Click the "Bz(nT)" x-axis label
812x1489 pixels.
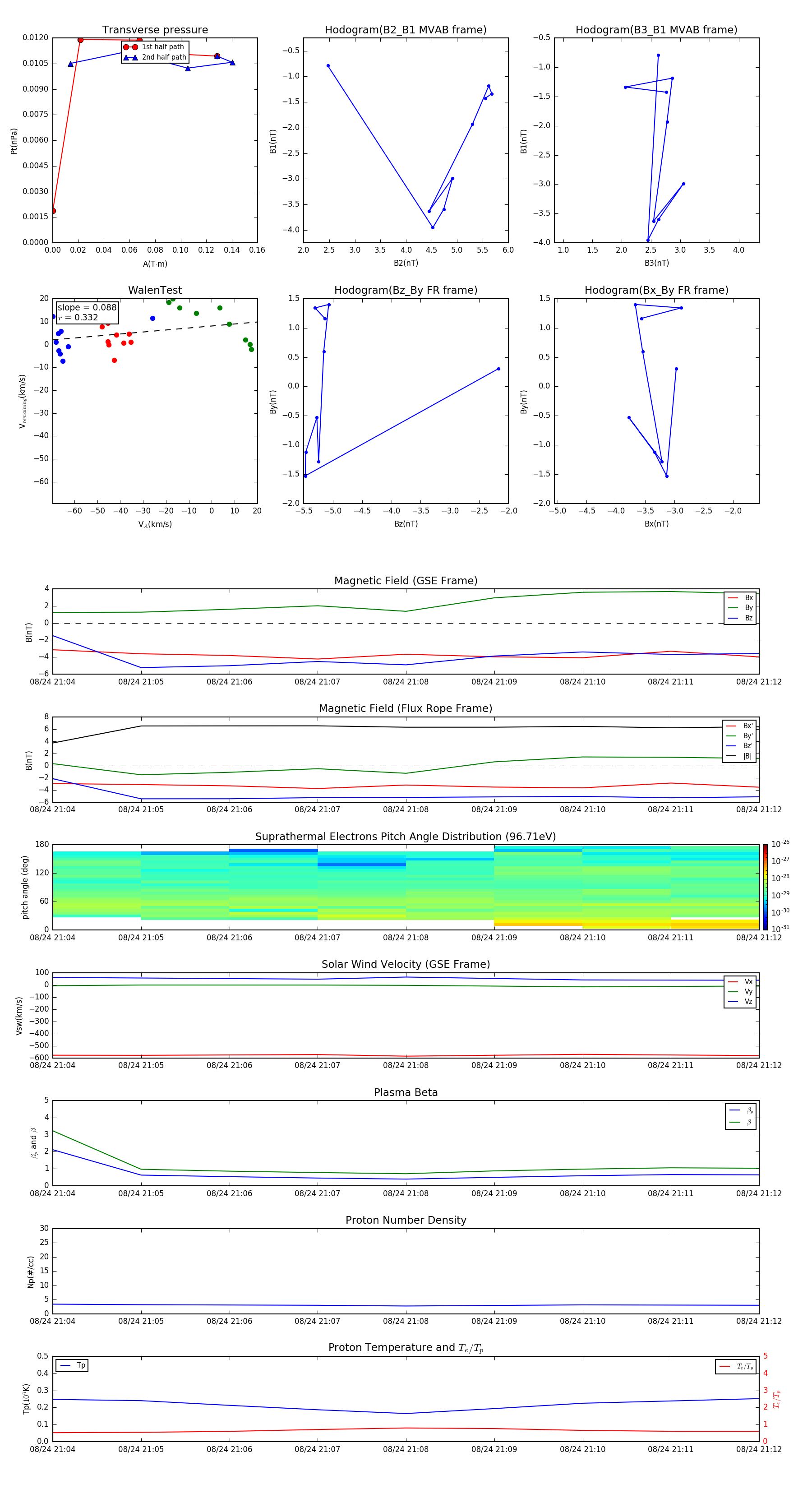click(x=406, y=524)
